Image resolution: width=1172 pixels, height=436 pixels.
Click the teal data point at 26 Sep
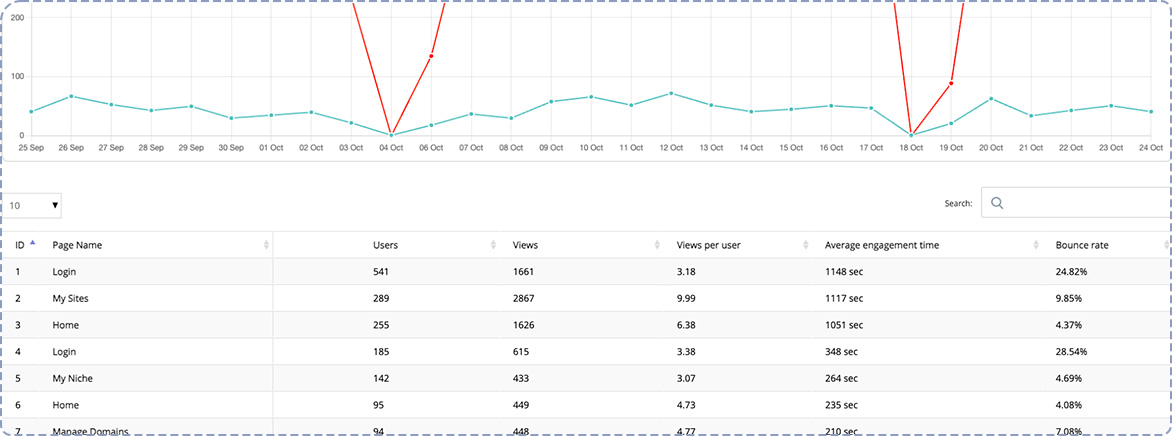(x=71, y=96)
